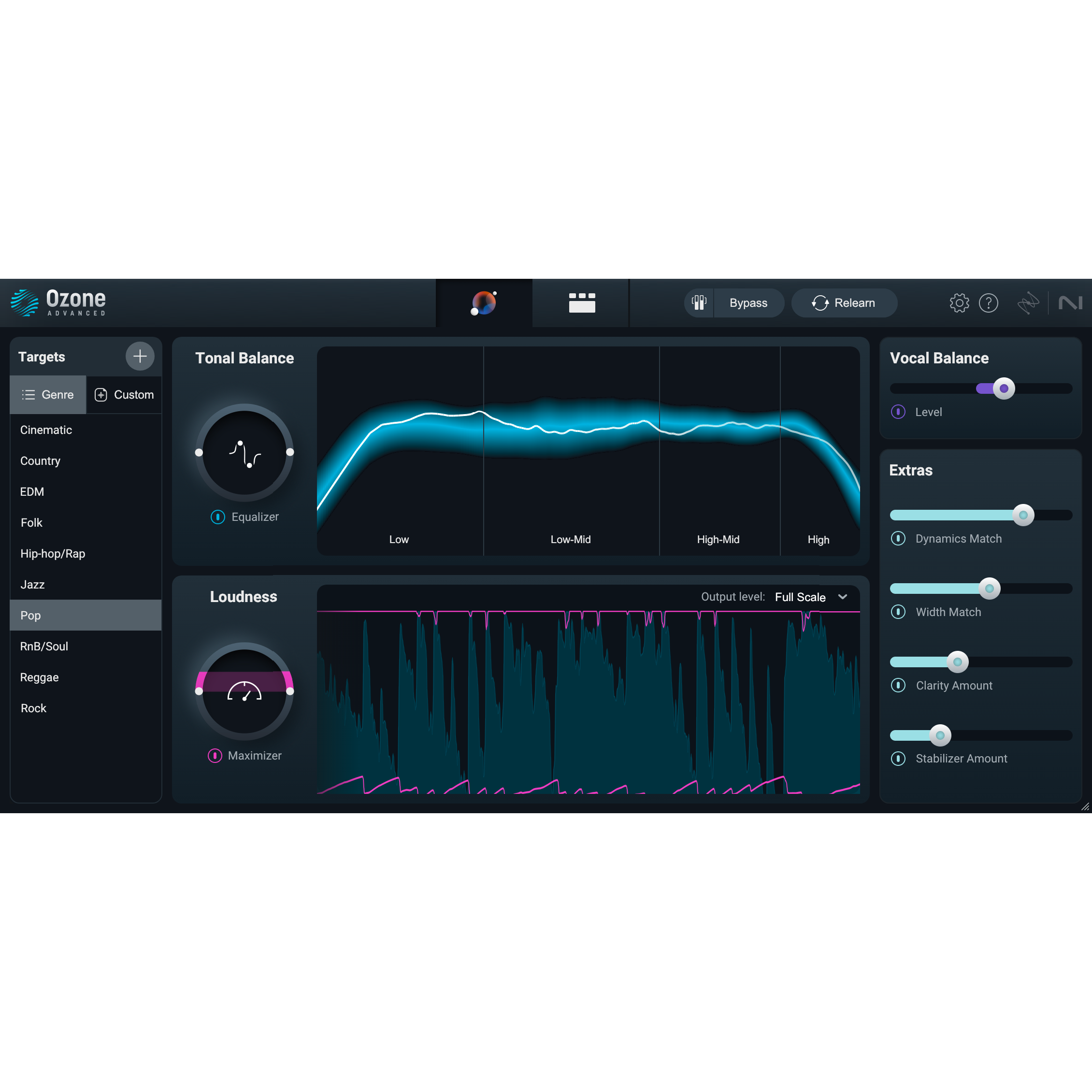Disable the Vocal Balance Level toggle
Viewport: 1092px width, 1092px height.
(x=899, y=412)
